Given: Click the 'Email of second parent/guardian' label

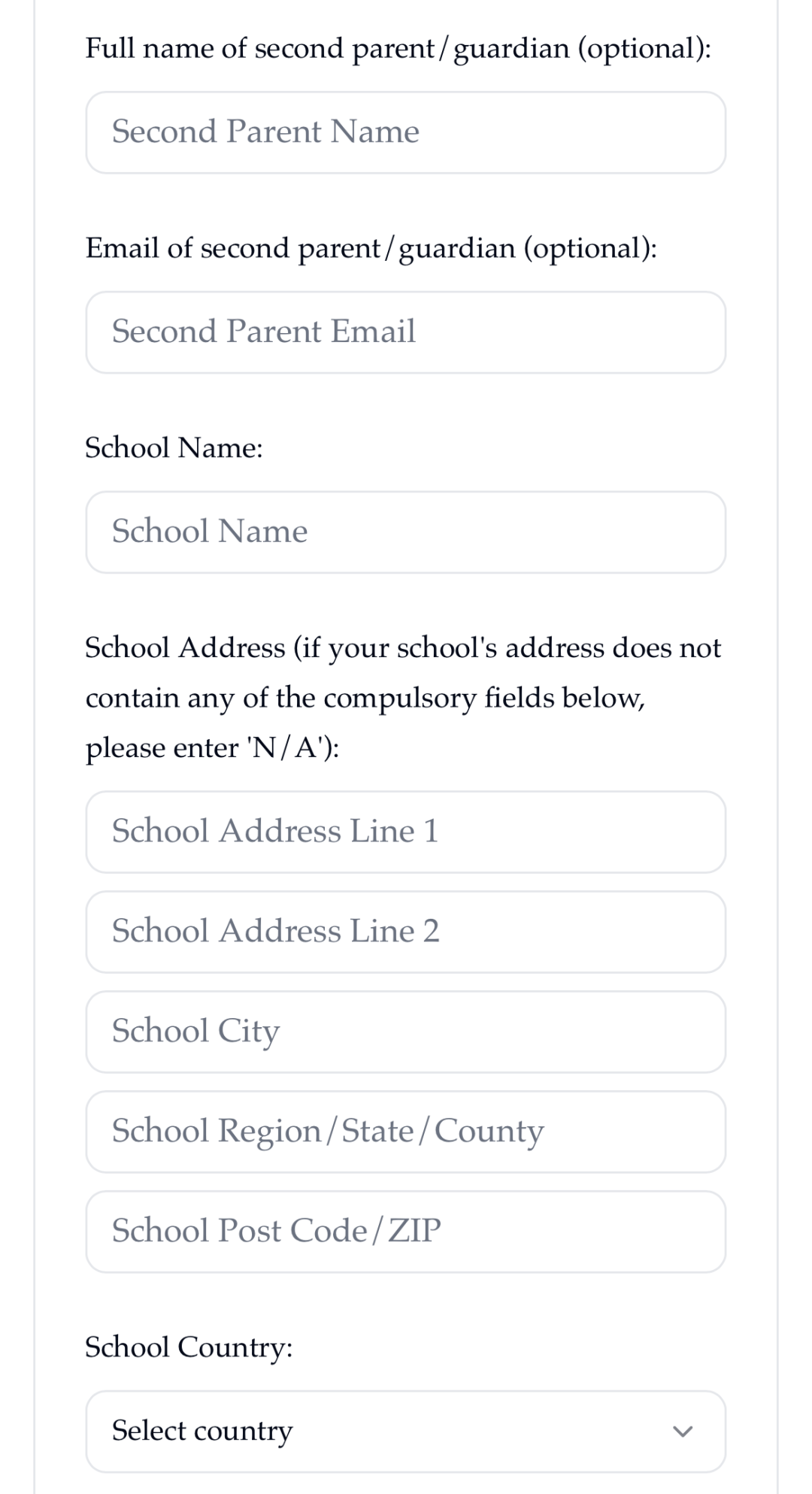Looking at the screenshot, I should [x=371, y=248].
